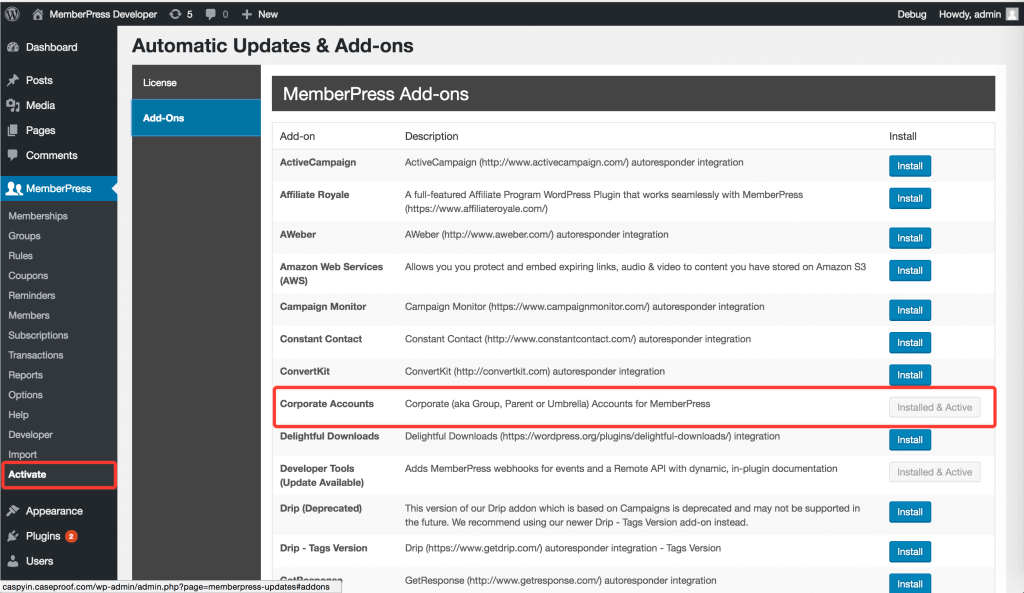Install the ActiveCampaign add-on
This screenshot has width=1024, height=593.
(909, 166)
